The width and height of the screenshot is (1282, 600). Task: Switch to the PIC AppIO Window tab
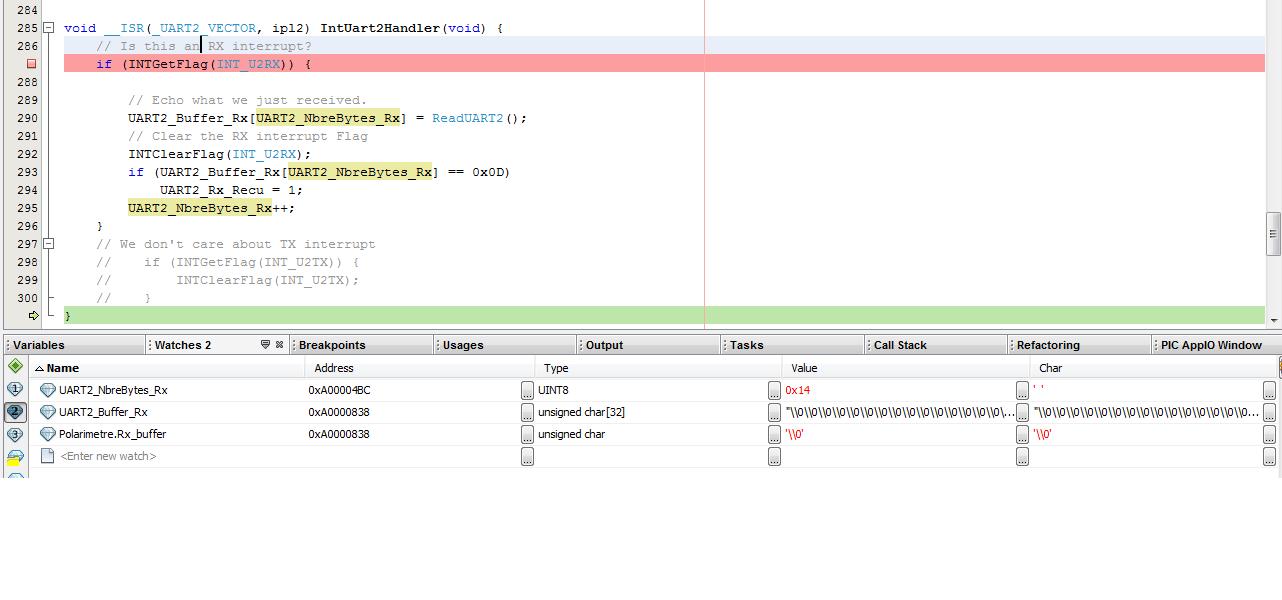click(1217, 345)
